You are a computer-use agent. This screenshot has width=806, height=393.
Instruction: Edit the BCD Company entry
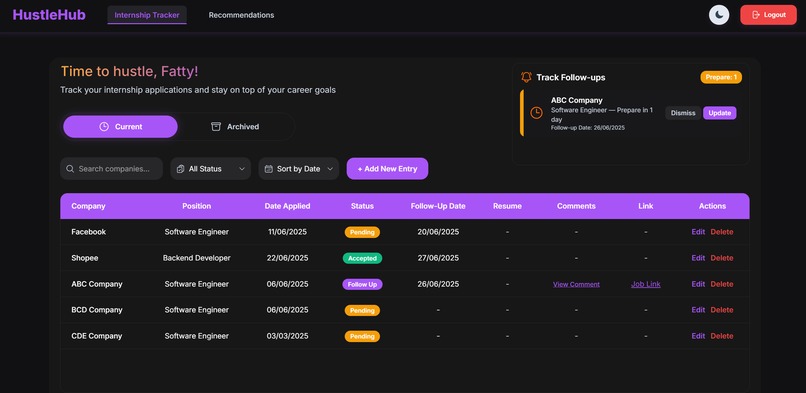pyautogui.click(x=698, y=310)
